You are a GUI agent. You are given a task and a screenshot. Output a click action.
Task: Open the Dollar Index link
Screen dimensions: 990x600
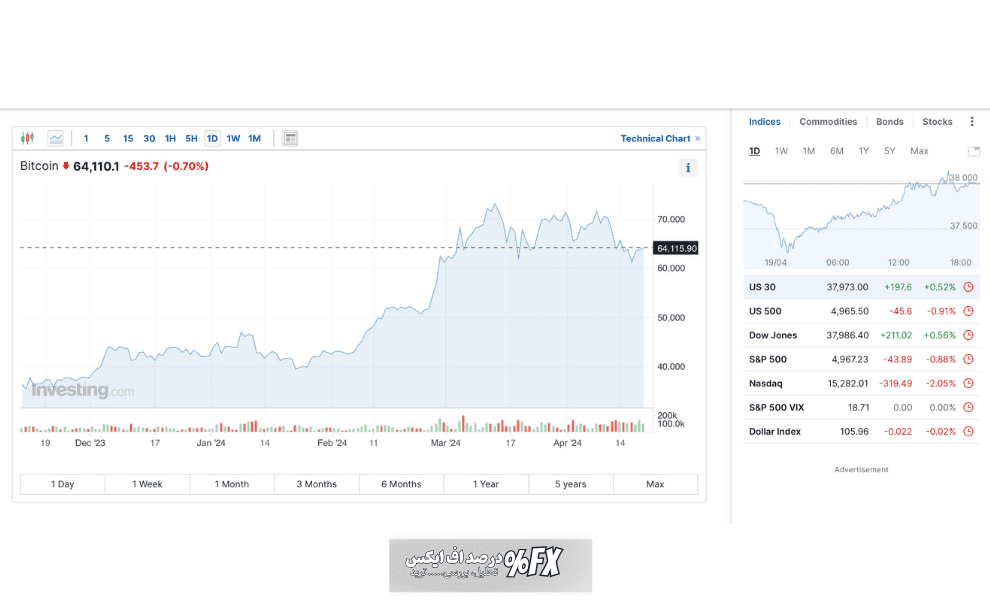pos(775,431)
